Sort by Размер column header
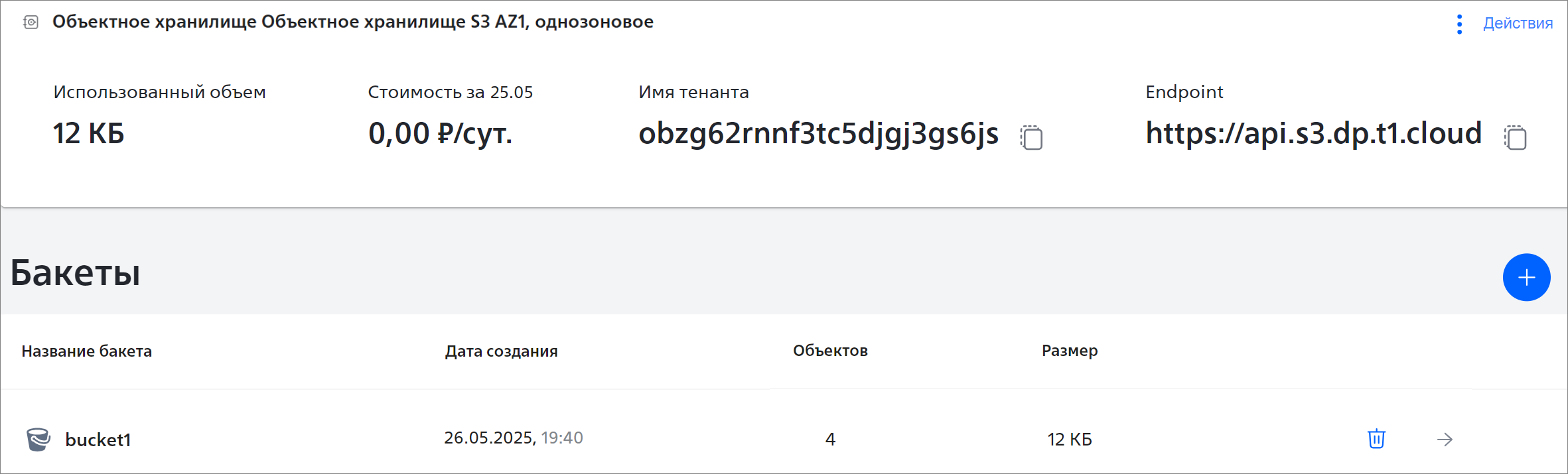Image resolution: width=1568 pixels, height=474 pixels. click(x=1070, y=351)
